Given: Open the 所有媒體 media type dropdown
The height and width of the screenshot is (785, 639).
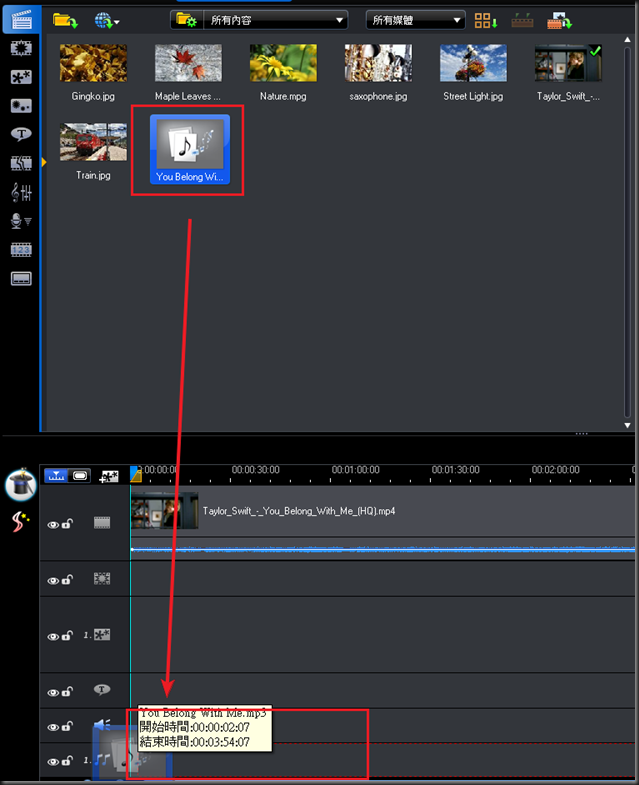Looking at the screenshot, I should point(415,21).
